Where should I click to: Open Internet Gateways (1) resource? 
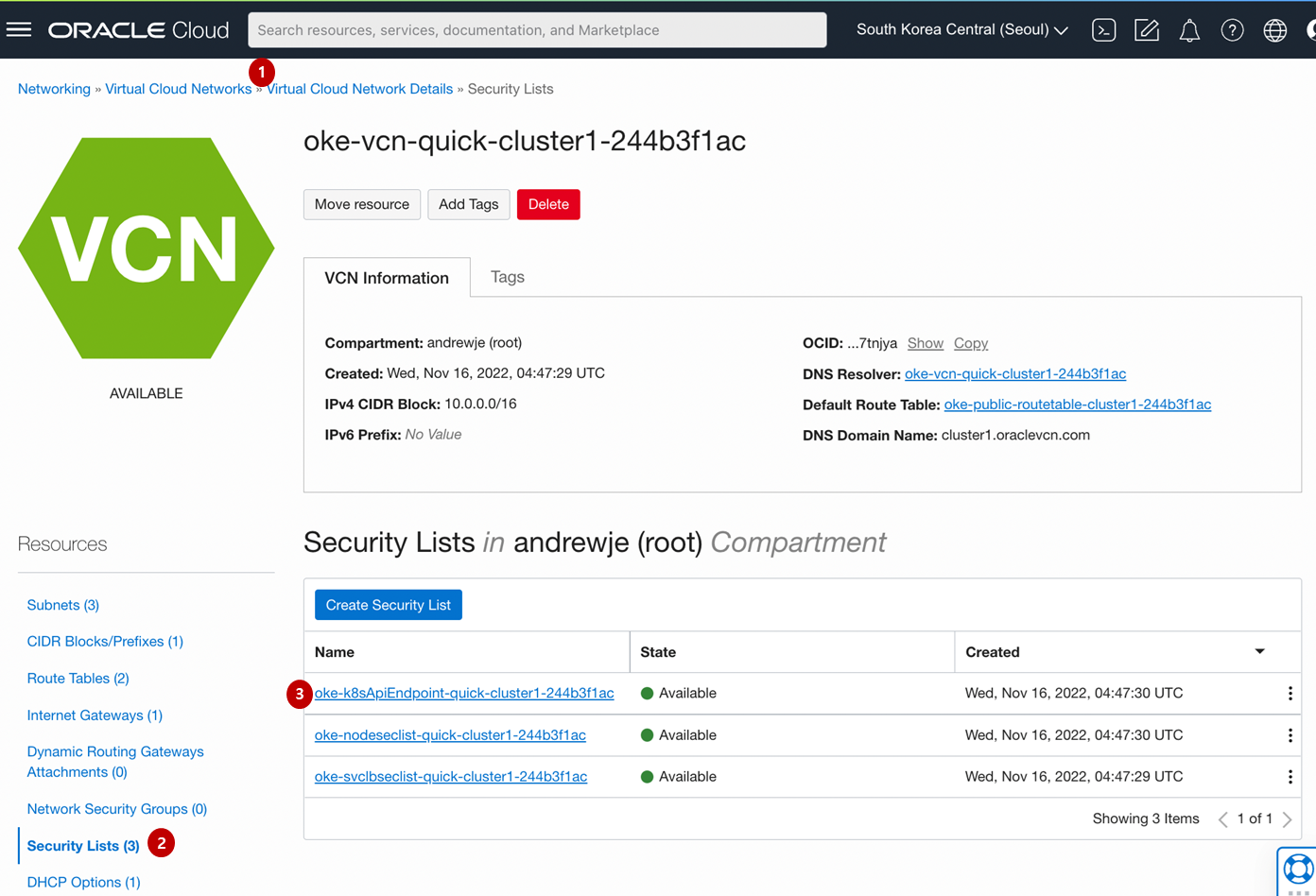pyautogui.click(x=95, y=715)
